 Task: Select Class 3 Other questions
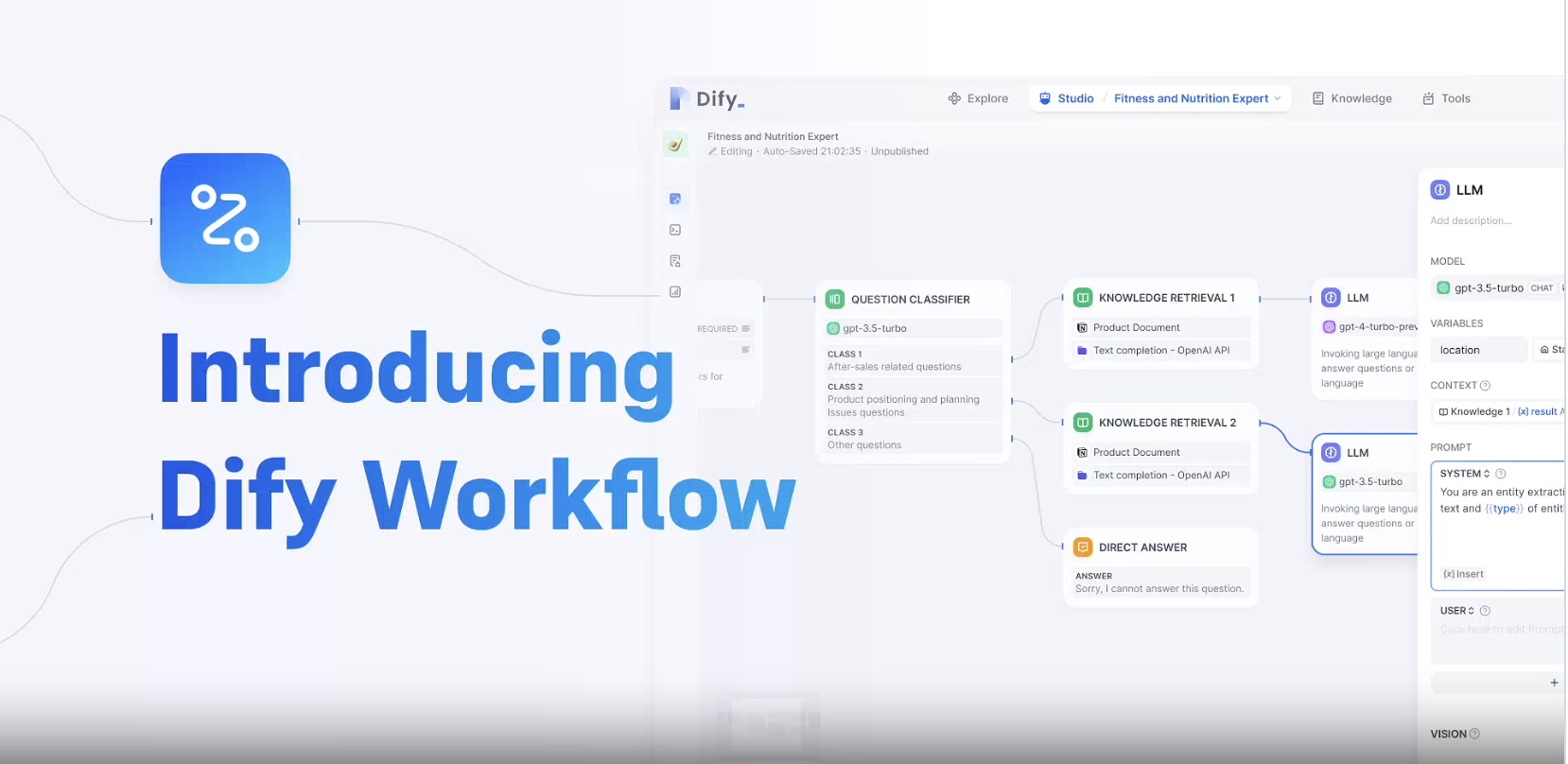pyautogui.click(x=913, y=439)
